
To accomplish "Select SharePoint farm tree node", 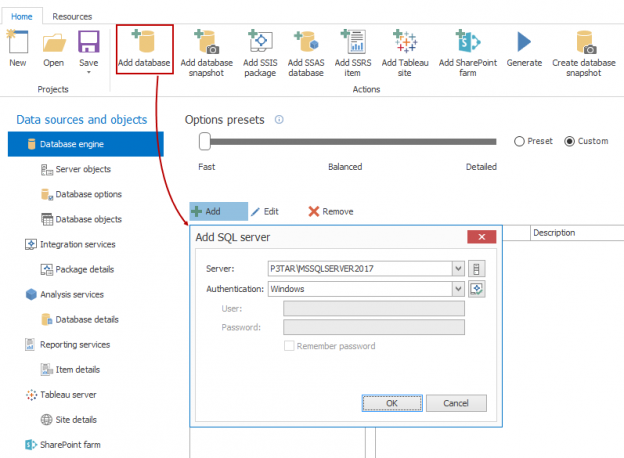I will tap(63, 445).
